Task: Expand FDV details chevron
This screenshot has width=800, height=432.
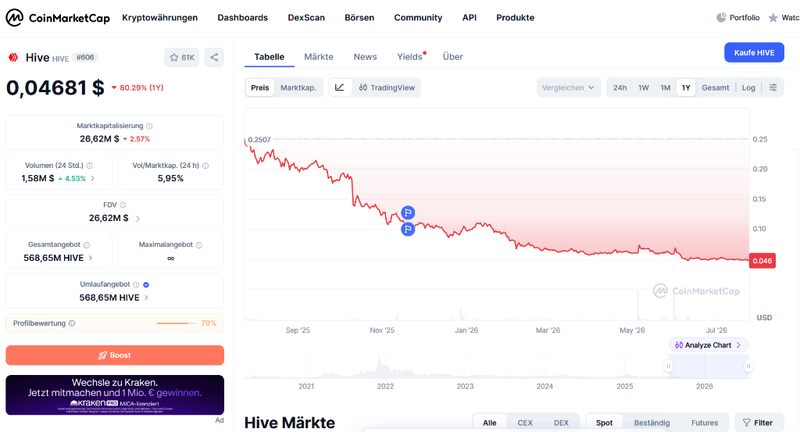Action: click(138, 218)
